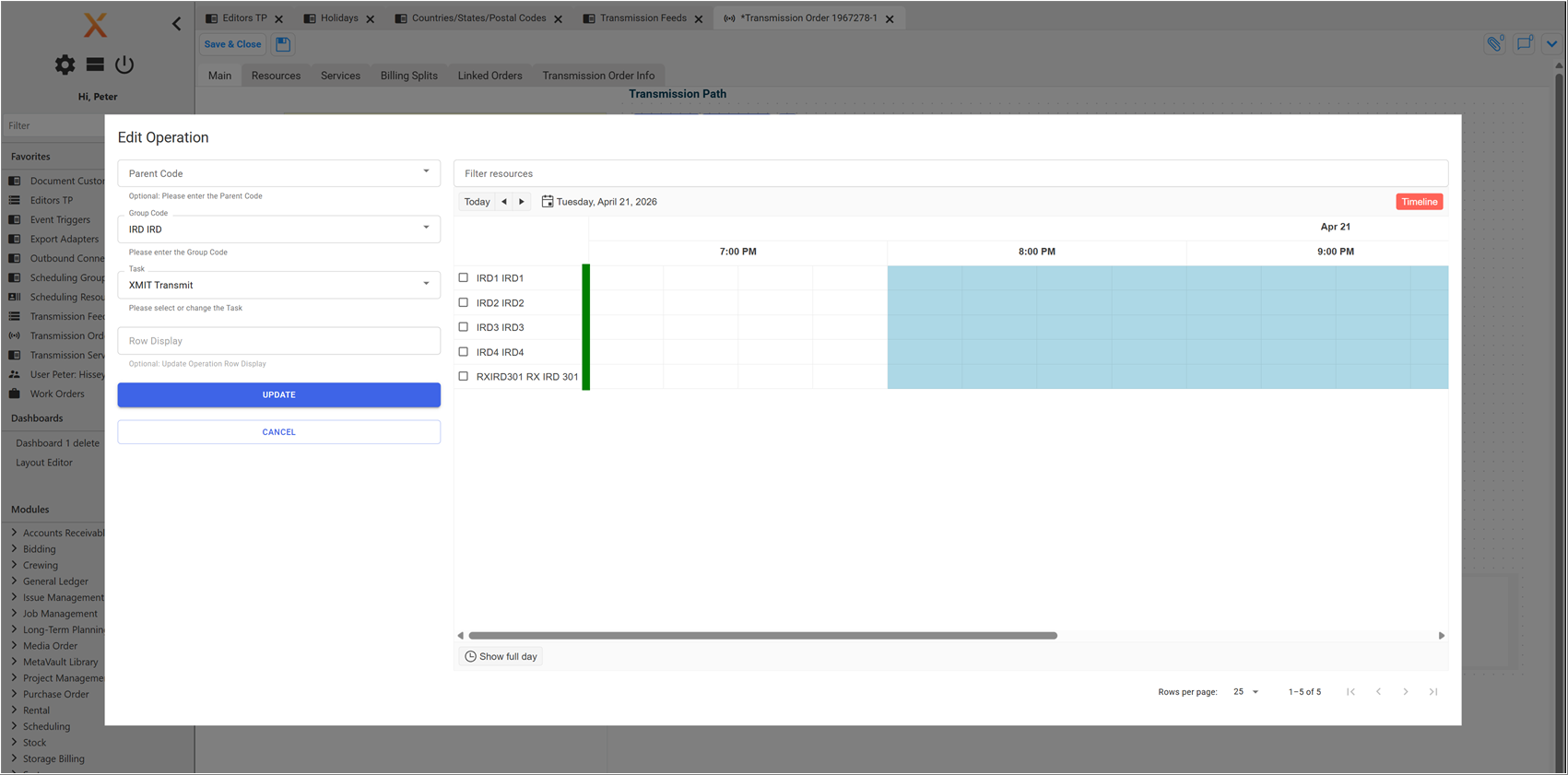Open the Task dropdown
The image size is (1568, 775).
point(278,285)
